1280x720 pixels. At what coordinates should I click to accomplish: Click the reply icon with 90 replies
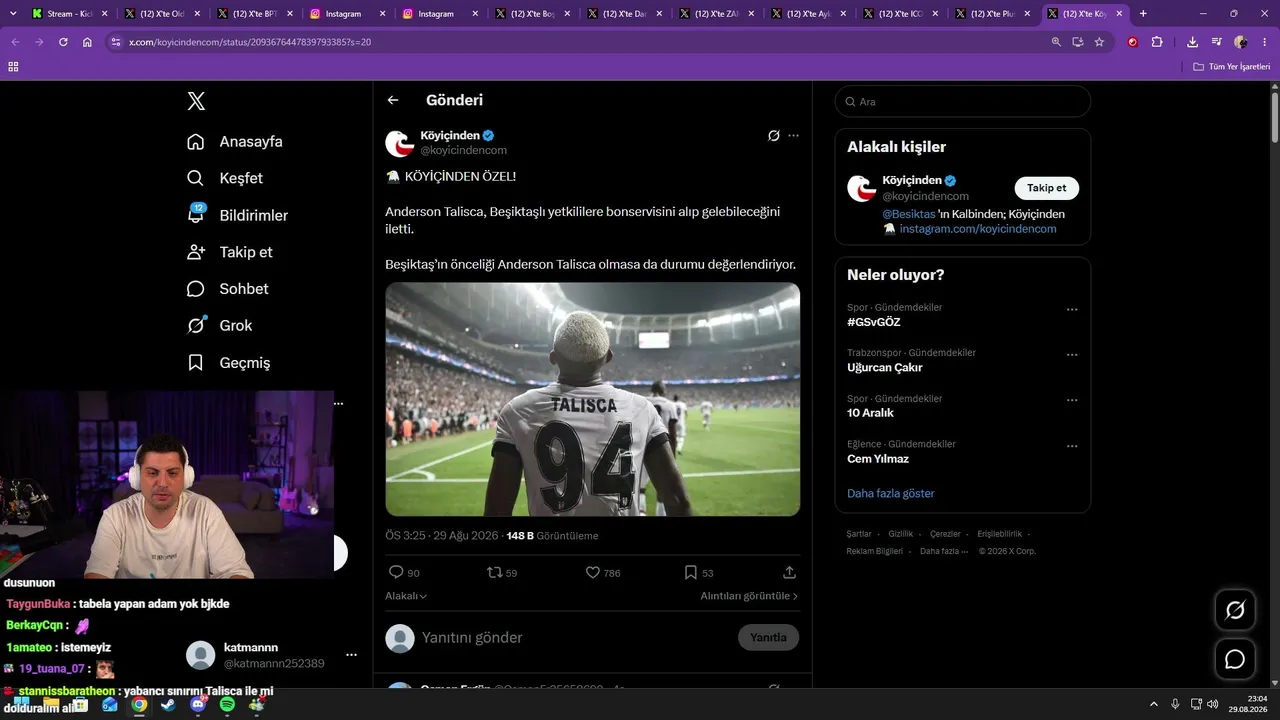pos(396,572)
